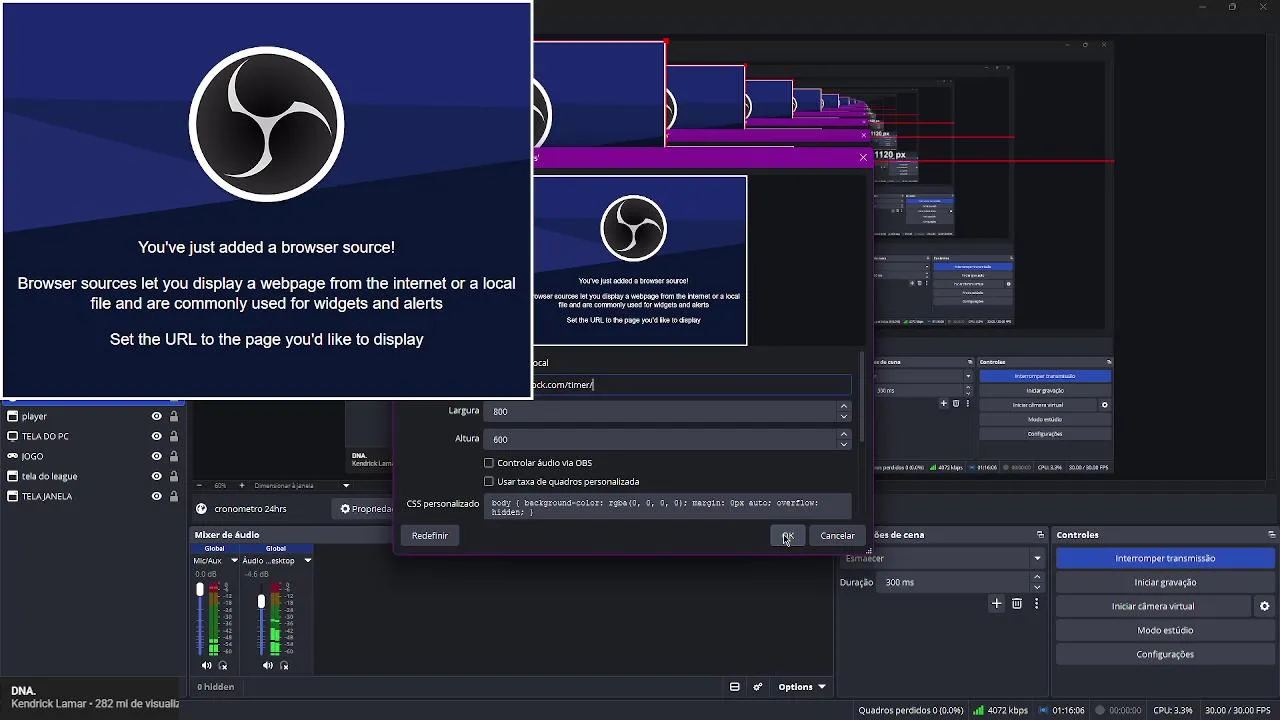The image size is (1280, 720).
Task: Open advanced audio properties gears icon
Action: (x=758, y=687)
